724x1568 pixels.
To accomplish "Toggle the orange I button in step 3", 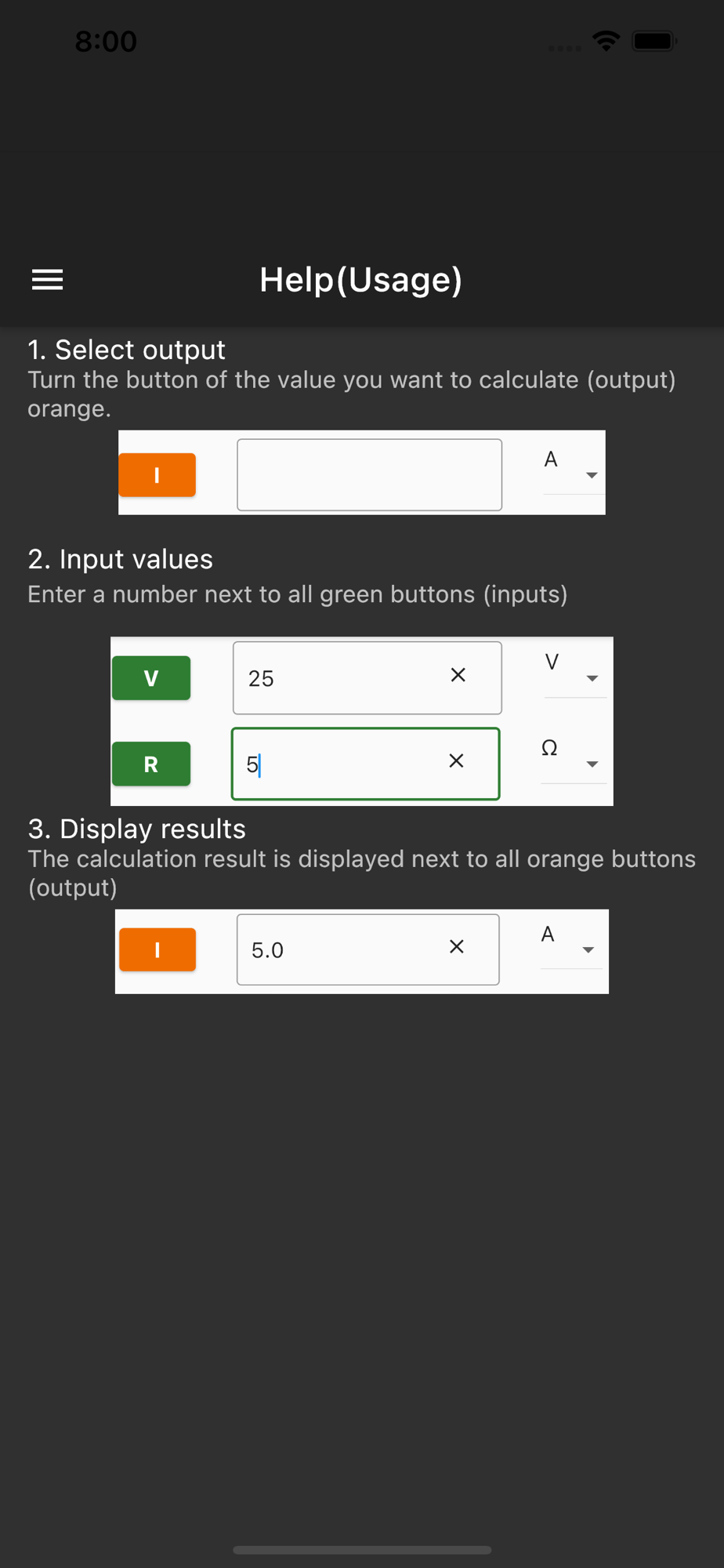I will (x=157, y=950).
